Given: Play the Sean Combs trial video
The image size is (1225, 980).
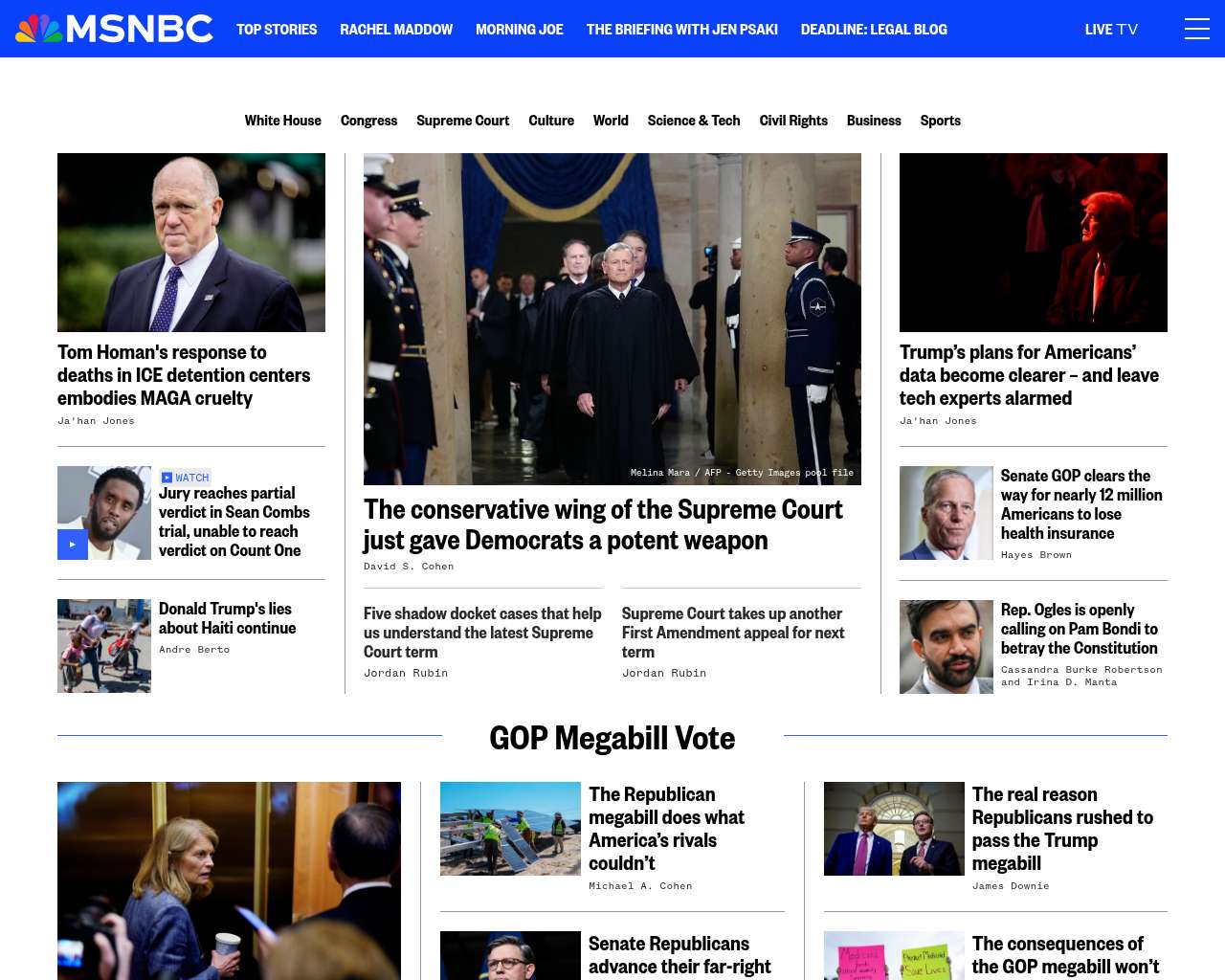Looking at the screenshot, I should (73, 545).
